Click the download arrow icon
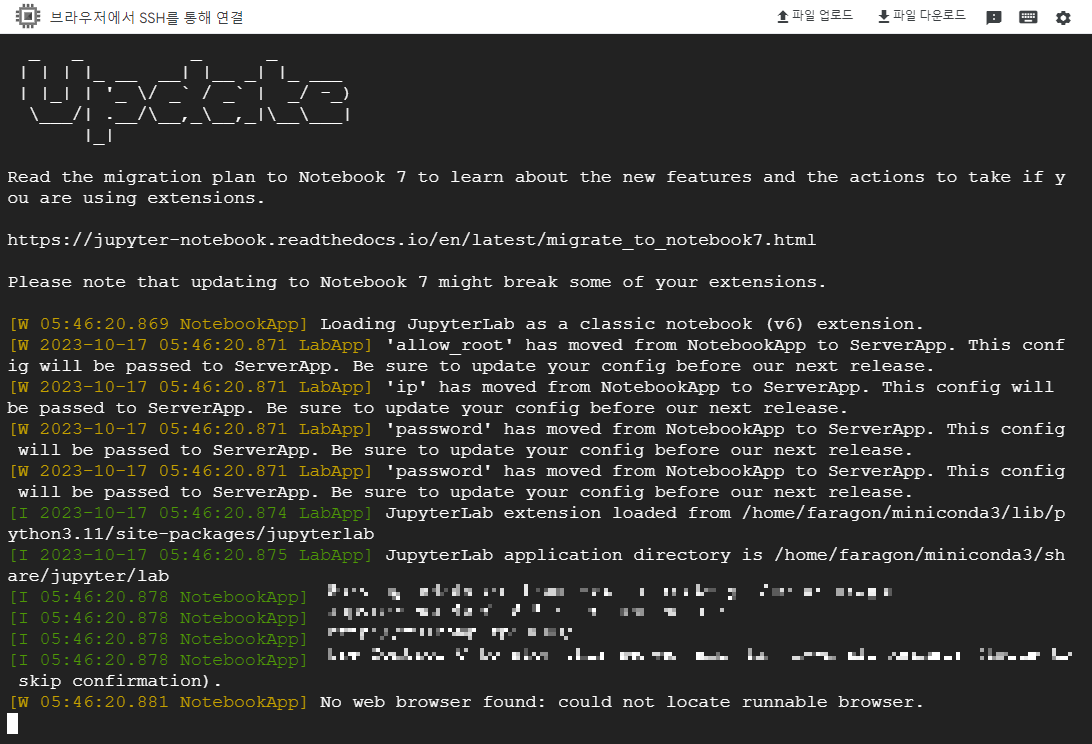The image size is (1092, 744). 884,16
